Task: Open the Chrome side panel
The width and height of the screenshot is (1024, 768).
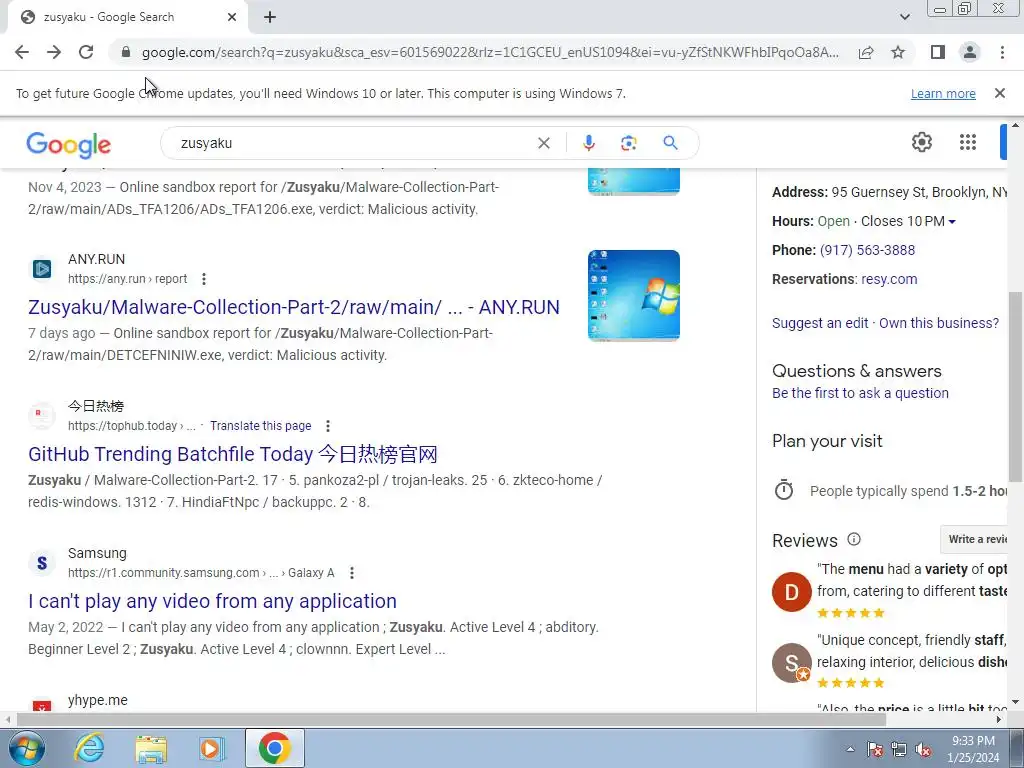Action: pyautogui.click(x=938, y=52)
